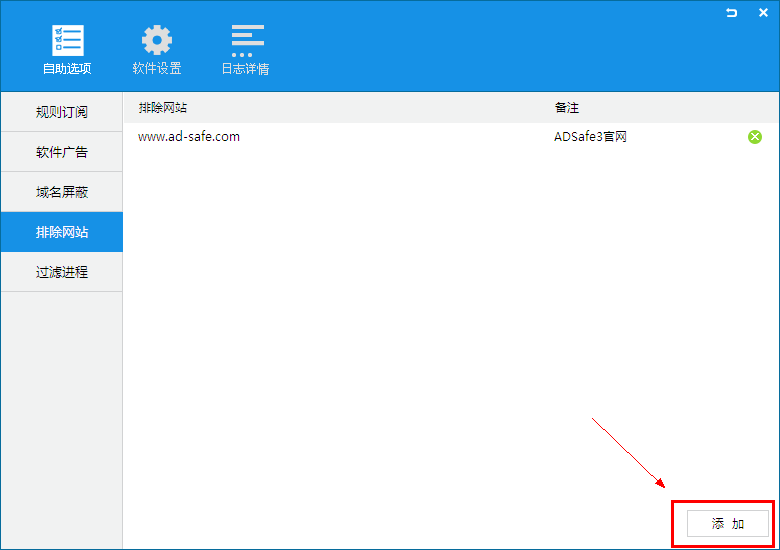Switch to 规则订阅 tab
The width and height of the screenshot is (780, 550).
(x=62, y=112)
